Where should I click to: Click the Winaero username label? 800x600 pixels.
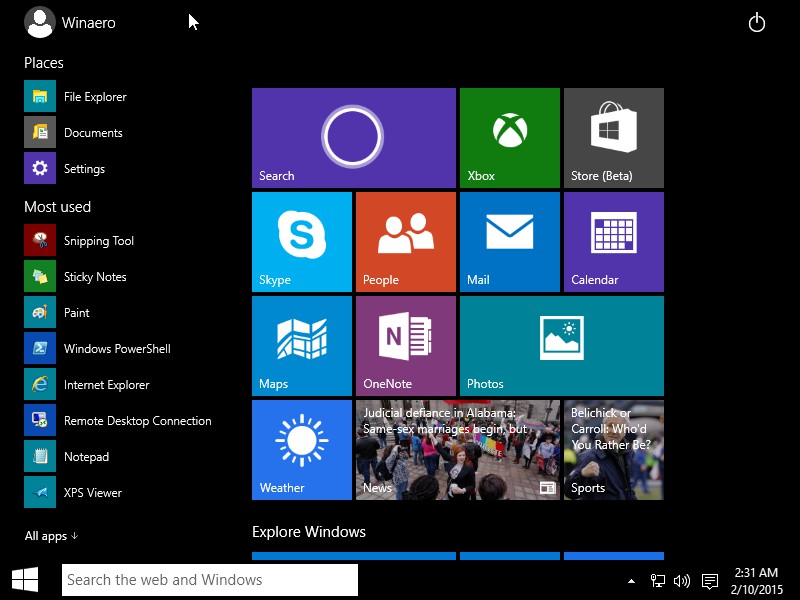coord(89,23)
